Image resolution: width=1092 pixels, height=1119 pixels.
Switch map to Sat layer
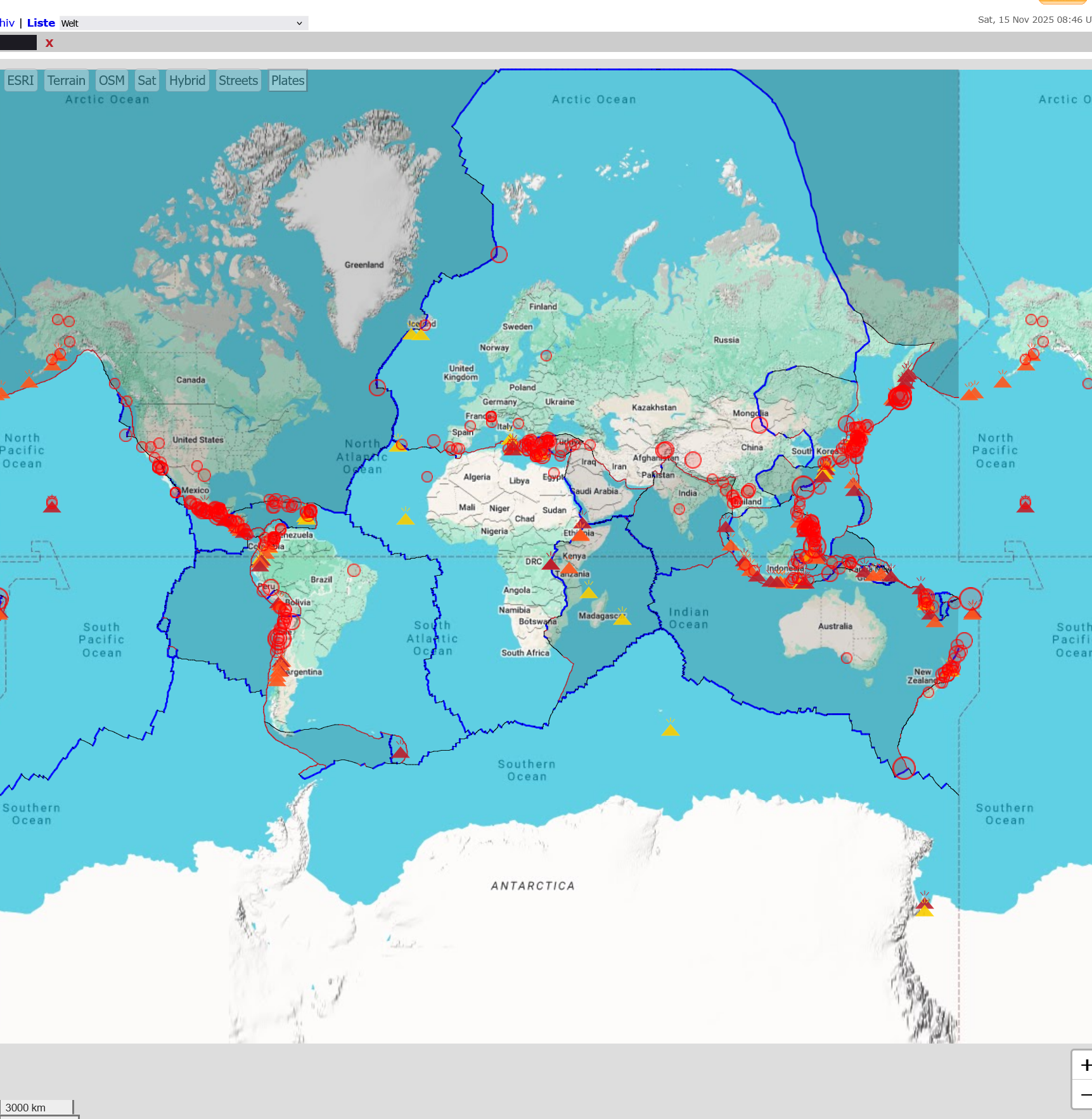click(146, 81)
